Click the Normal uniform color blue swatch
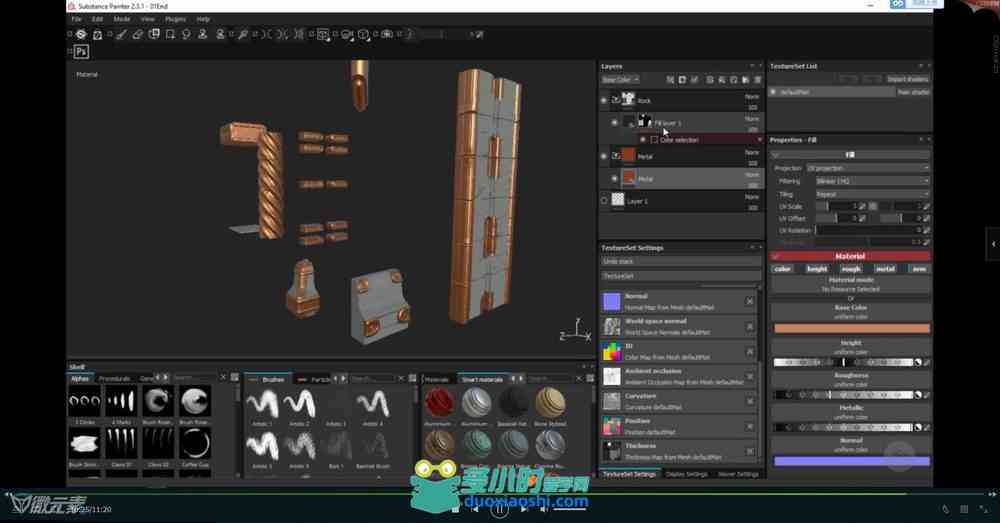This screenshot has width=1000, height=523. pos(851,460)
